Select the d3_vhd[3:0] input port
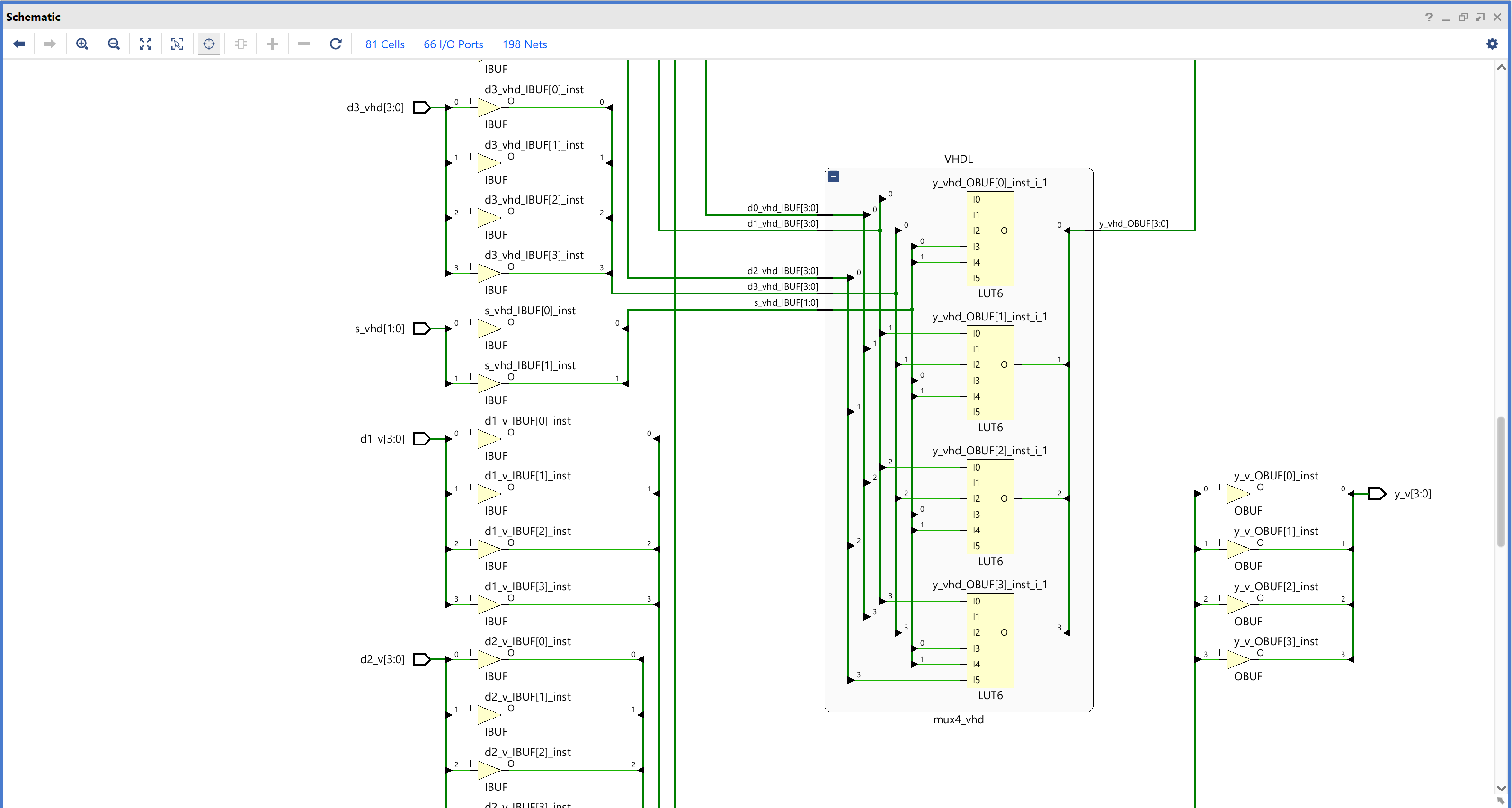Screen dimensions: 1512x808 pyautogui.click(x=421, y=107)
